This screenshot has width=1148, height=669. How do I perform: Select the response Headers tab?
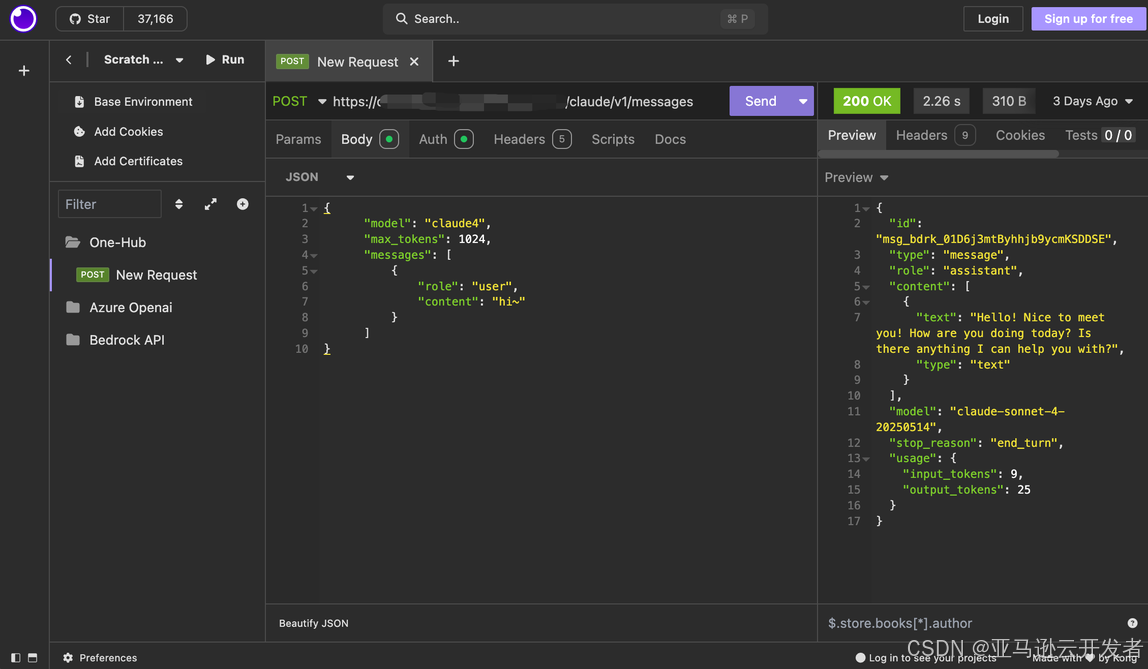(x=935, y=135)
